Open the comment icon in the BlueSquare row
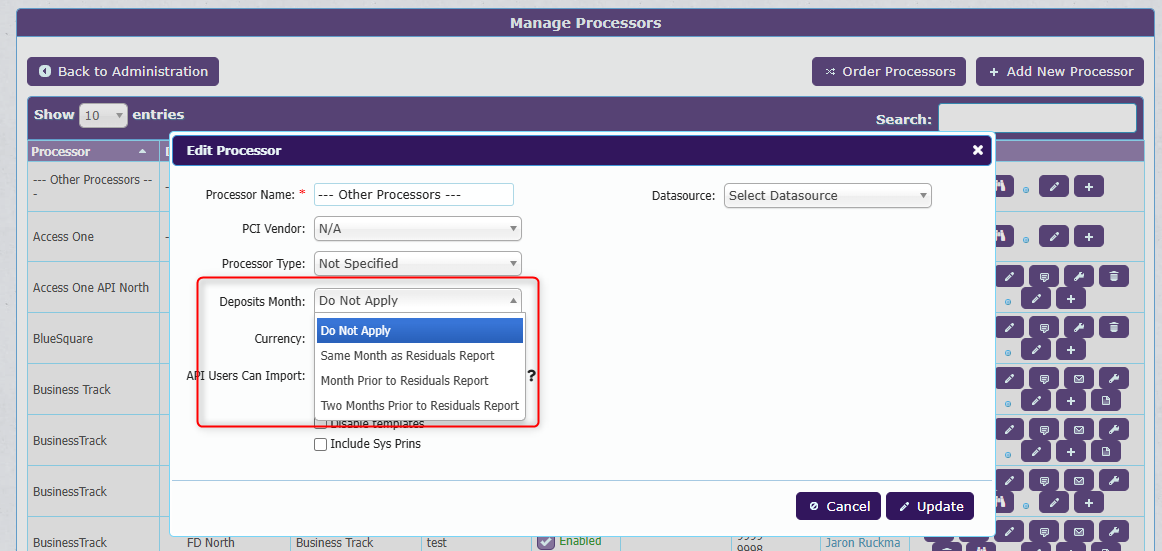This screenshot has height=551, width=1162. [1044, 327]
